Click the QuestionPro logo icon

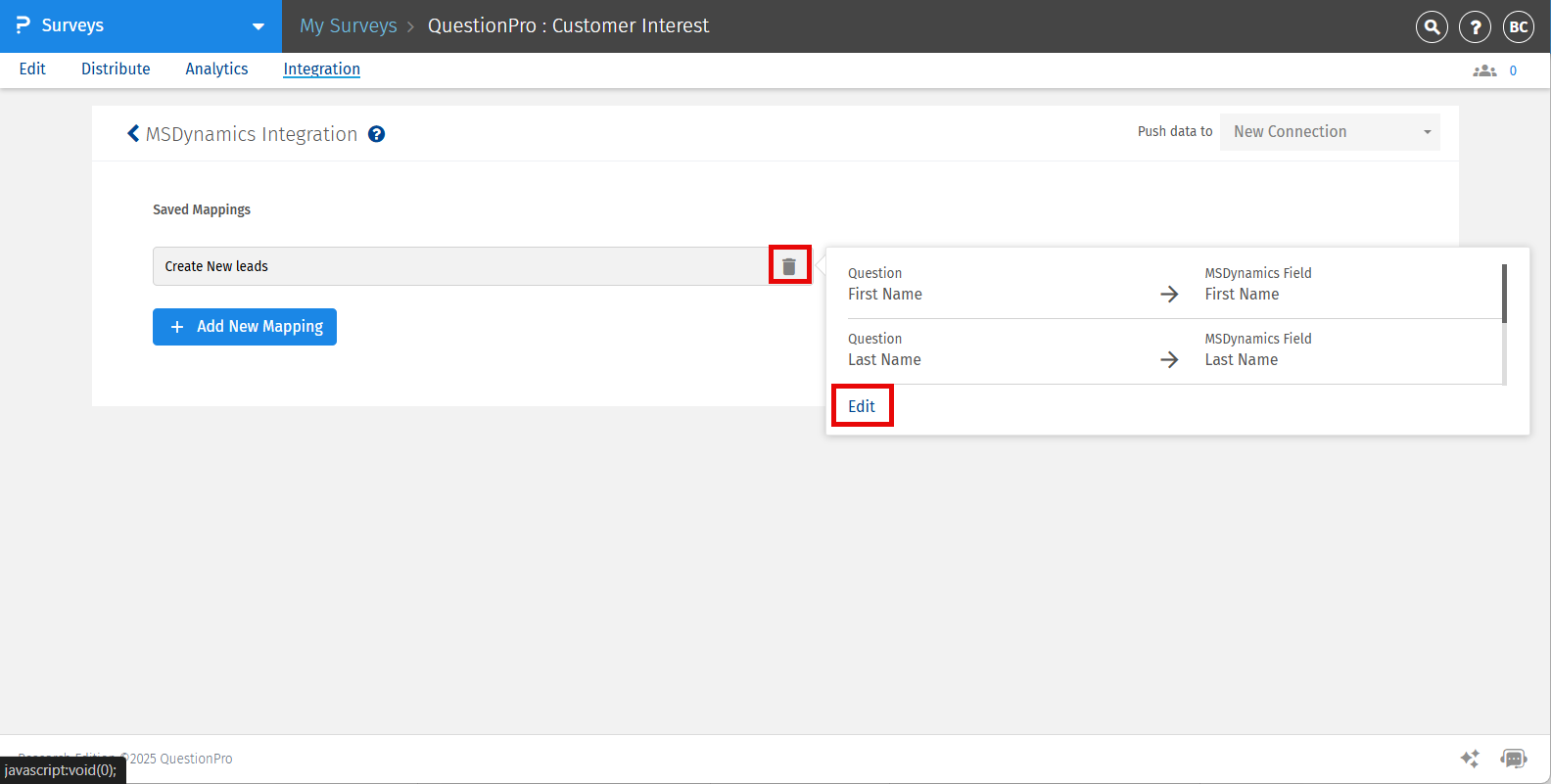coord(23,25)
